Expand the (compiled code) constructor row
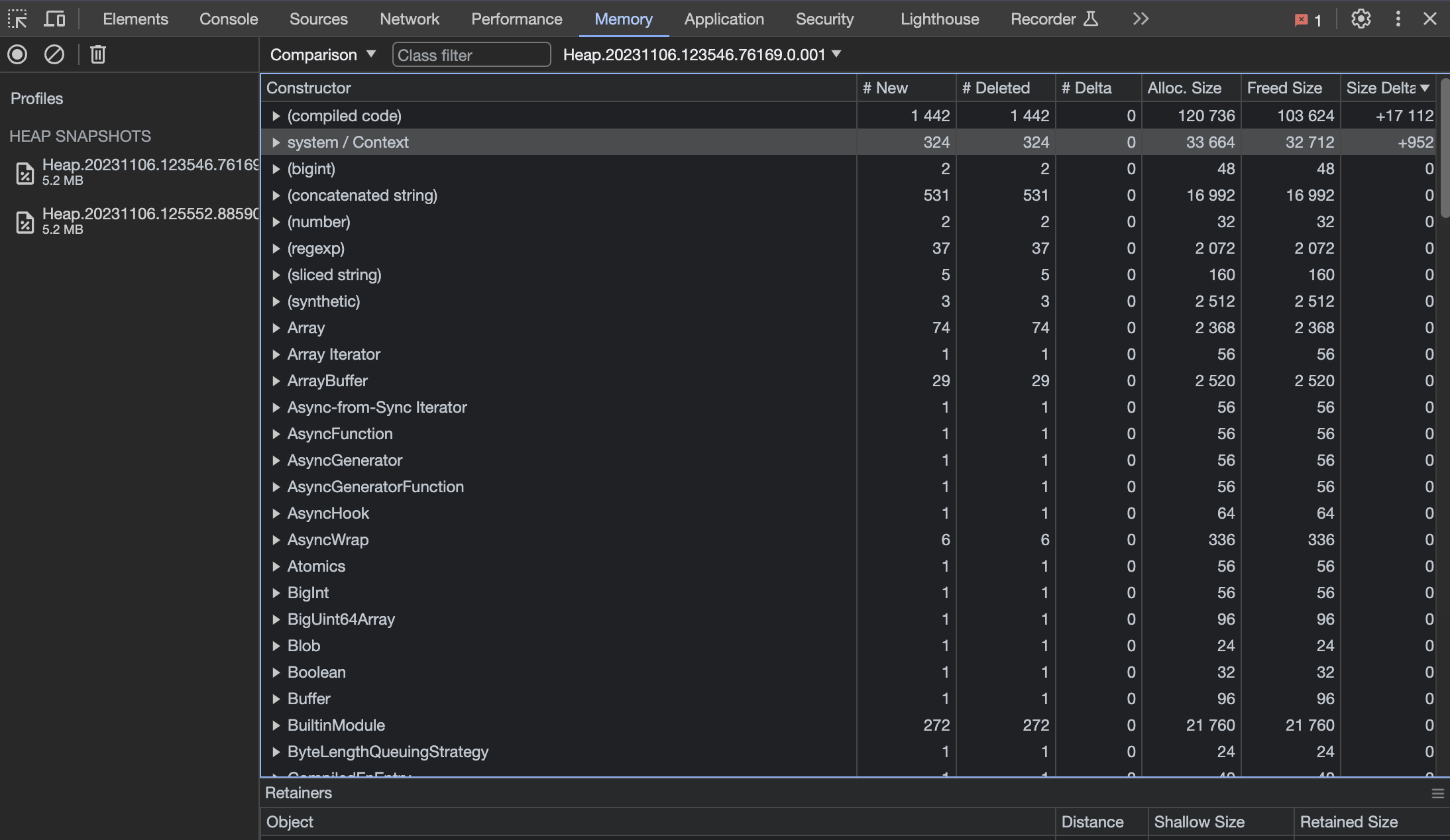The width and height of the screenshot is (1450, 840). point(276,116)
